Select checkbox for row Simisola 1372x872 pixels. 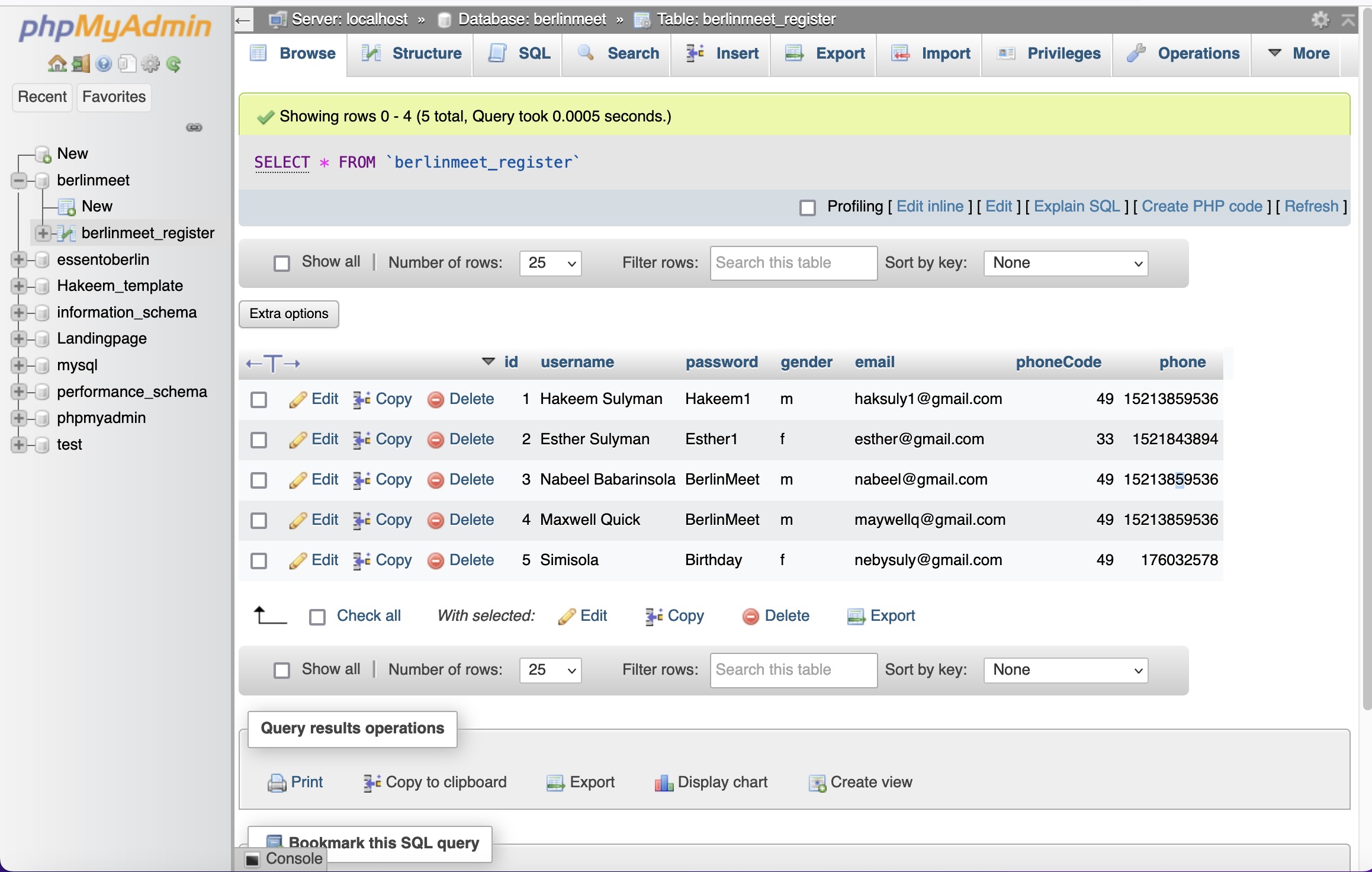(259, 561)
